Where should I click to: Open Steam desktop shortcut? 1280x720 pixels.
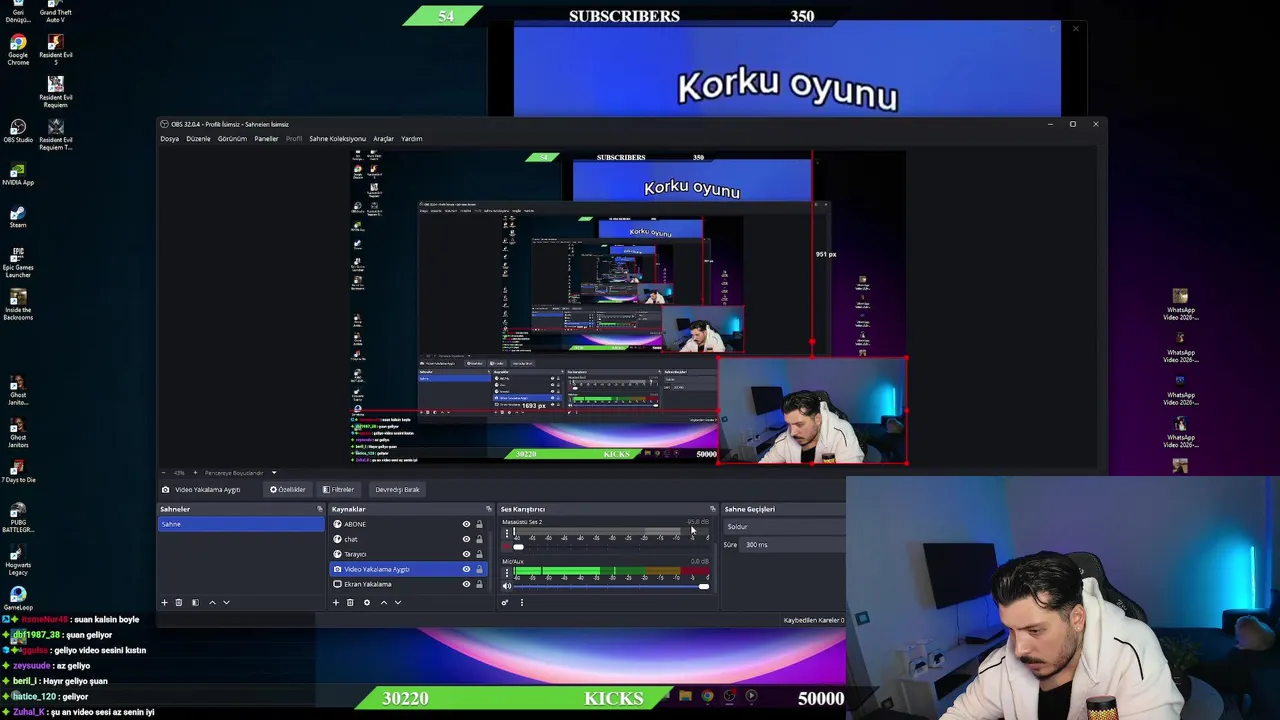click(x=18, y=217)
